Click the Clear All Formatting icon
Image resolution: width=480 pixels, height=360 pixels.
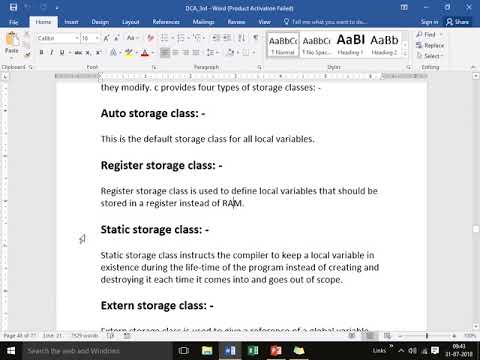(x=150, y=38)
